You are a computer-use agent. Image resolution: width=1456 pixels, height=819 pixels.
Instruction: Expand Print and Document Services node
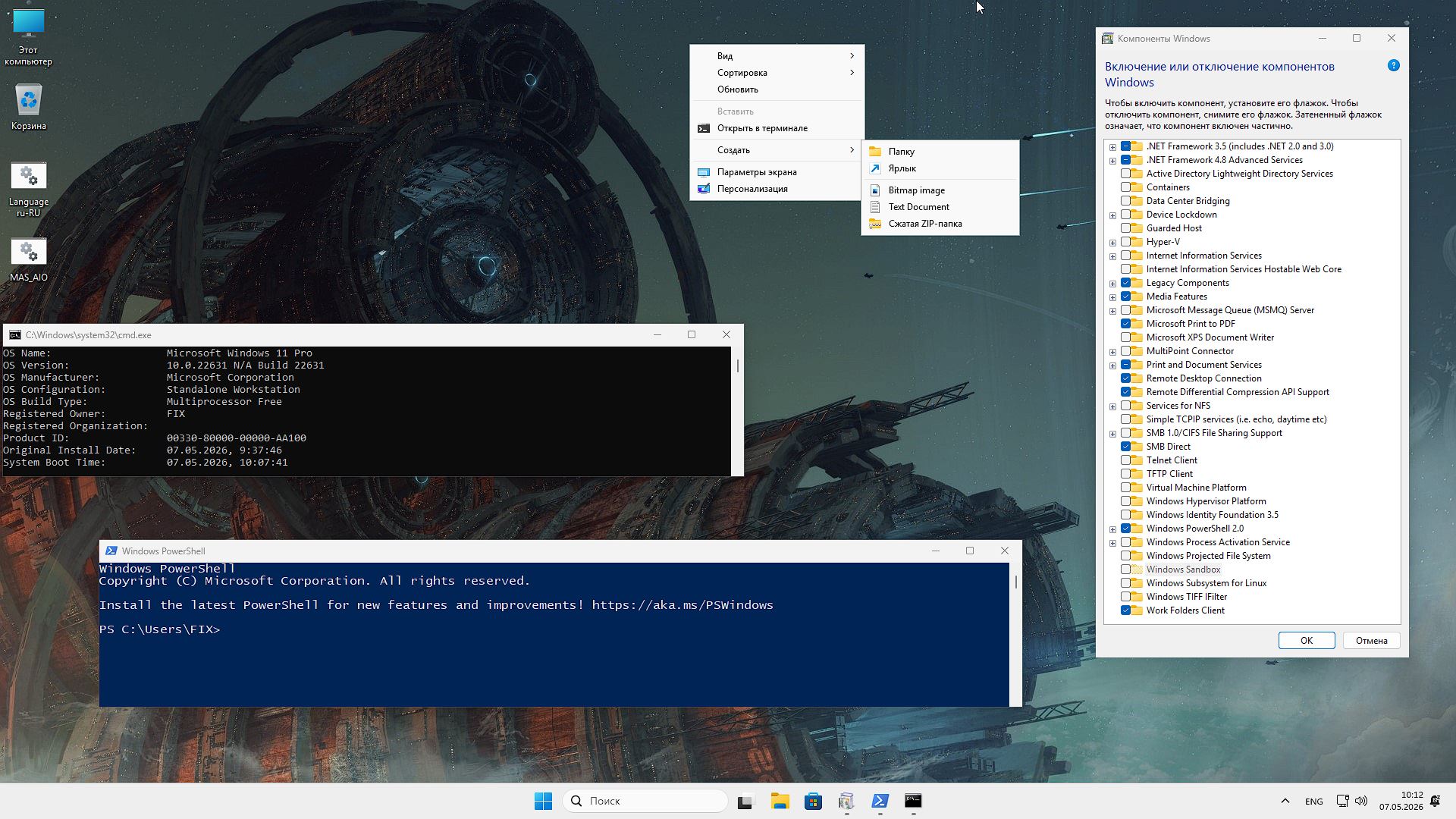pos(1112,366)
